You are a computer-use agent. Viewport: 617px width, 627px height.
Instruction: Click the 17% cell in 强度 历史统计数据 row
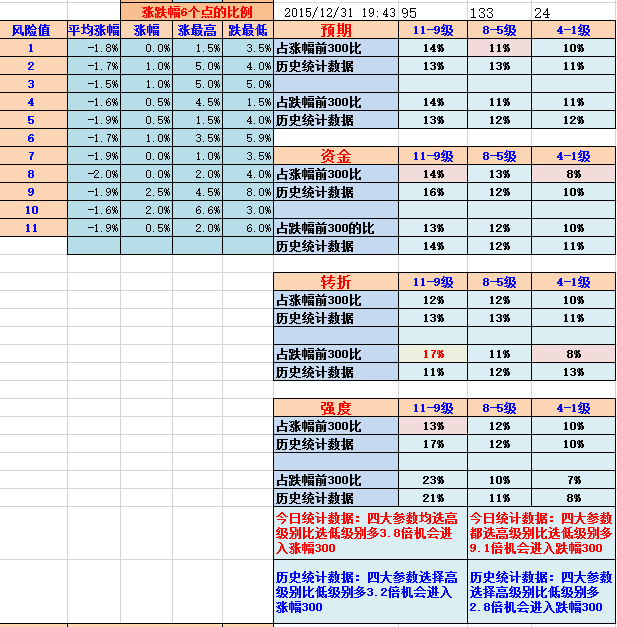click(433, 444)
